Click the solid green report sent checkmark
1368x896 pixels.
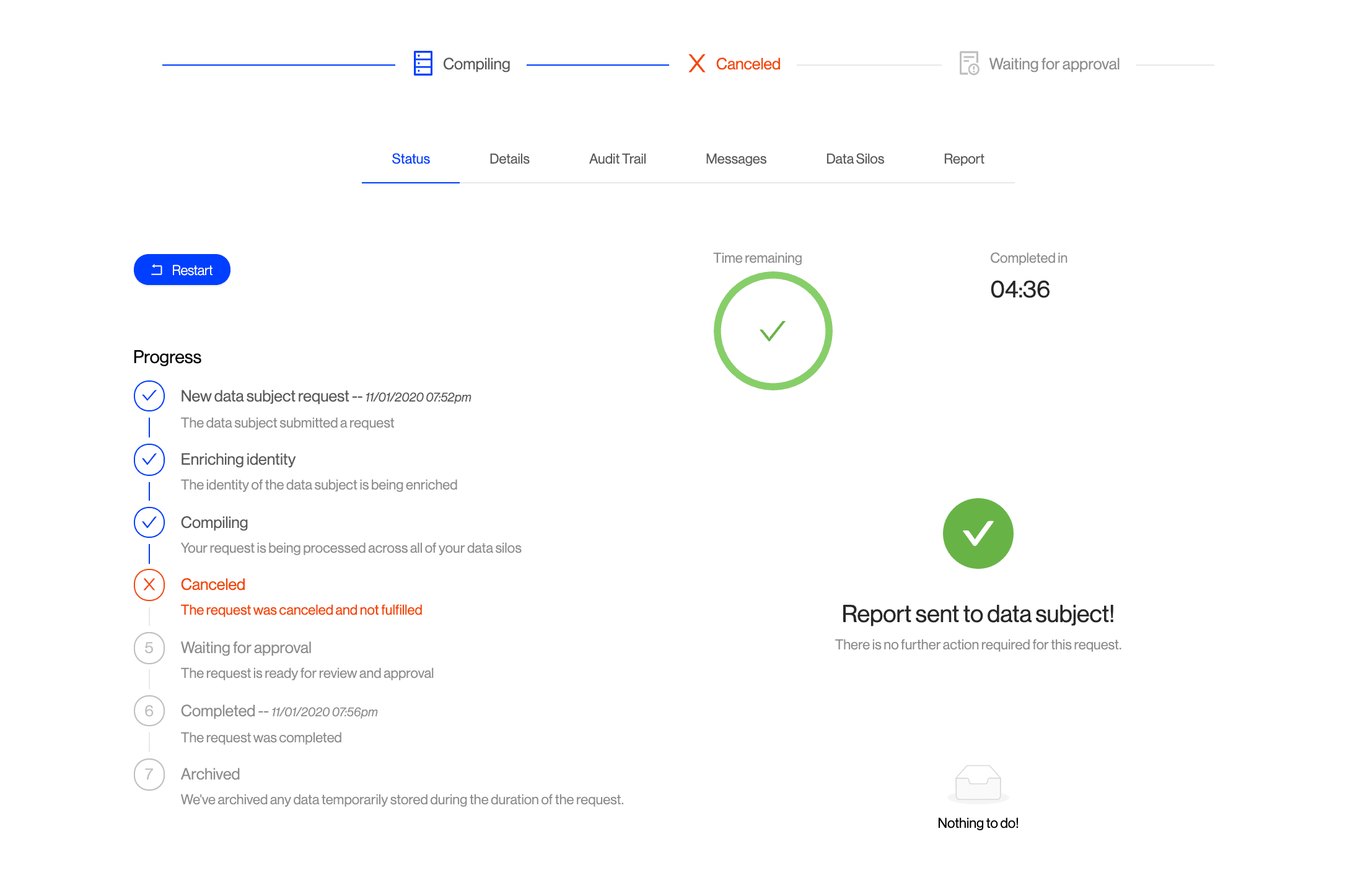[x=978, y=534]
